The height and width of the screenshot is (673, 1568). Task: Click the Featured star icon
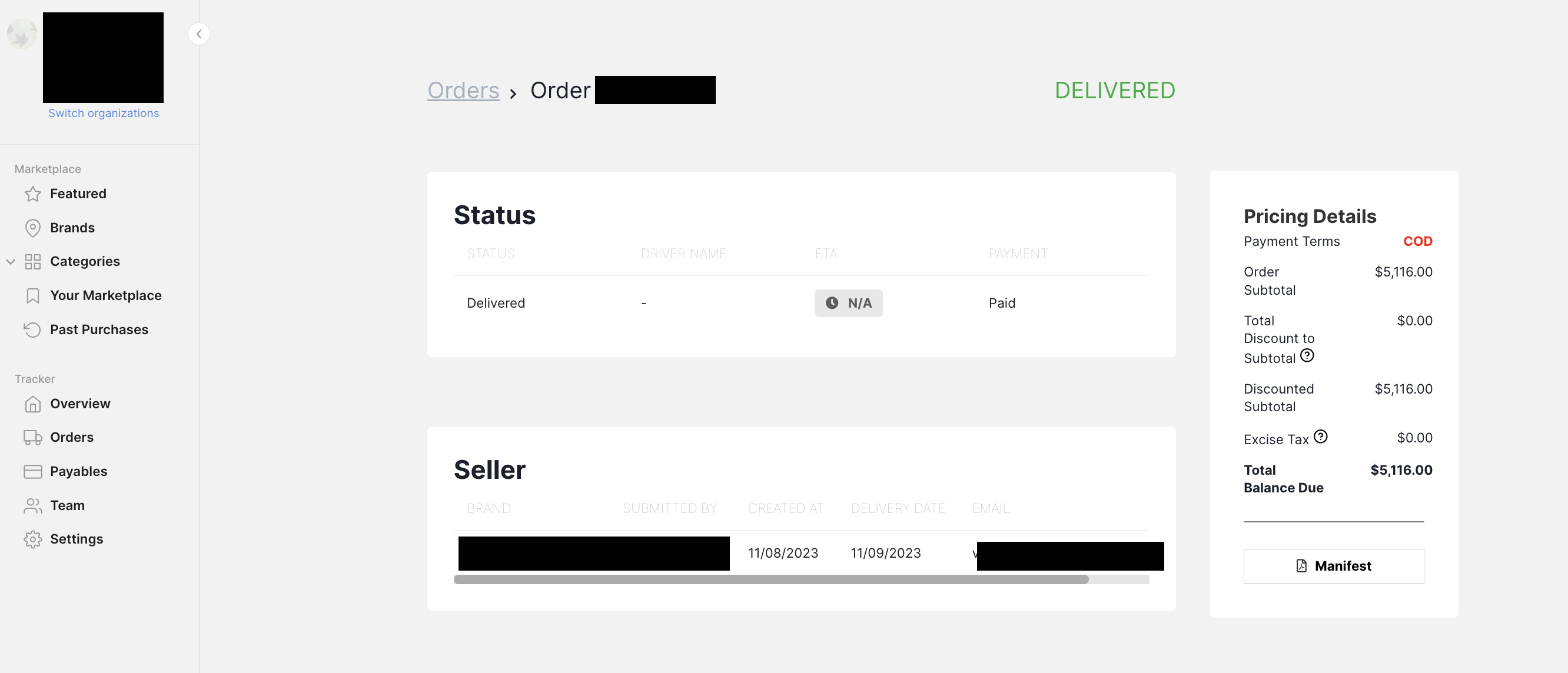pos(32,194)
